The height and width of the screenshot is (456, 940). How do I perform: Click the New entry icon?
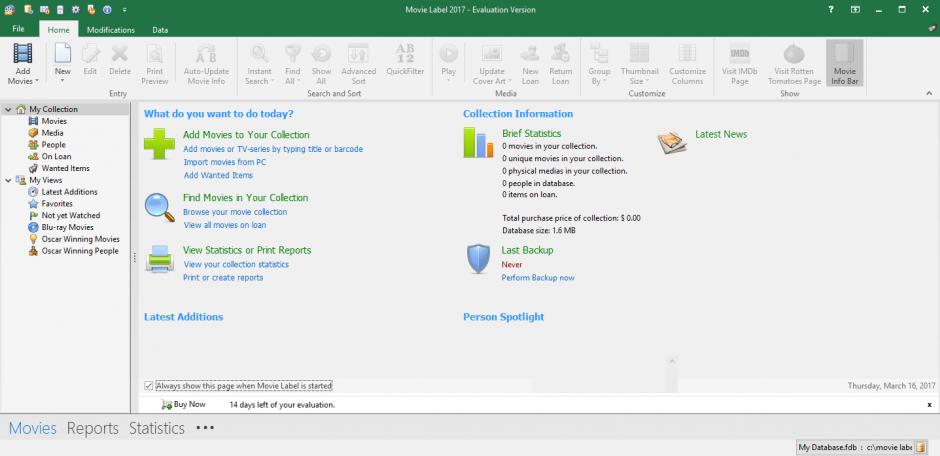pos(63,53)
